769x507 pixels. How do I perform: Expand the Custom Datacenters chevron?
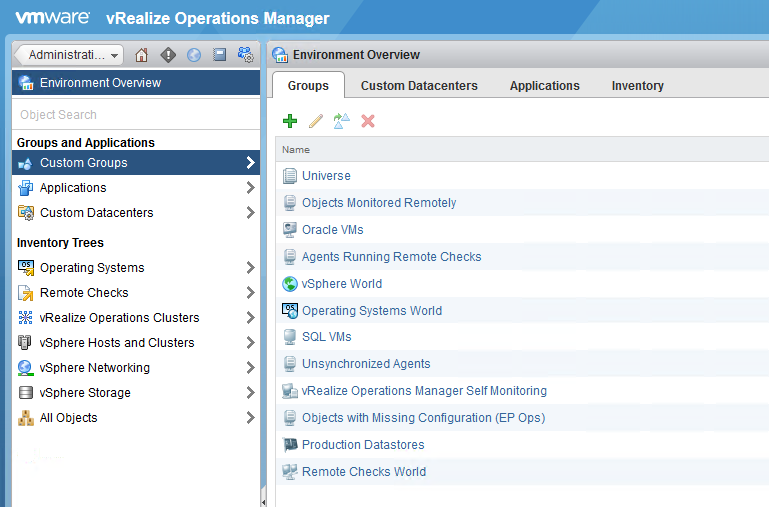[x=250, y=213]
